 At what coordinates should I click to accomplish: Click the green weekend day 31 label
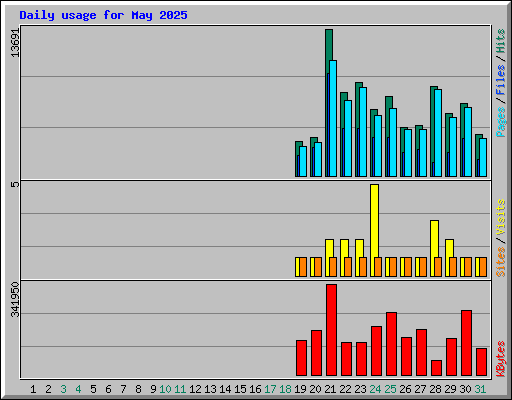[x=480, y=389]
